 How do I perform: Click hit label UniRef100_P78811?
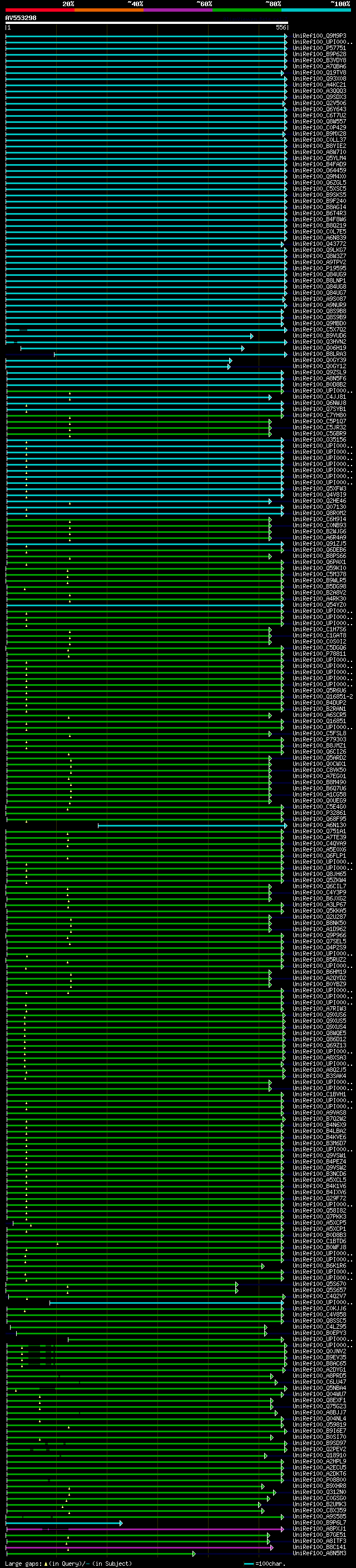pos(319,654)
